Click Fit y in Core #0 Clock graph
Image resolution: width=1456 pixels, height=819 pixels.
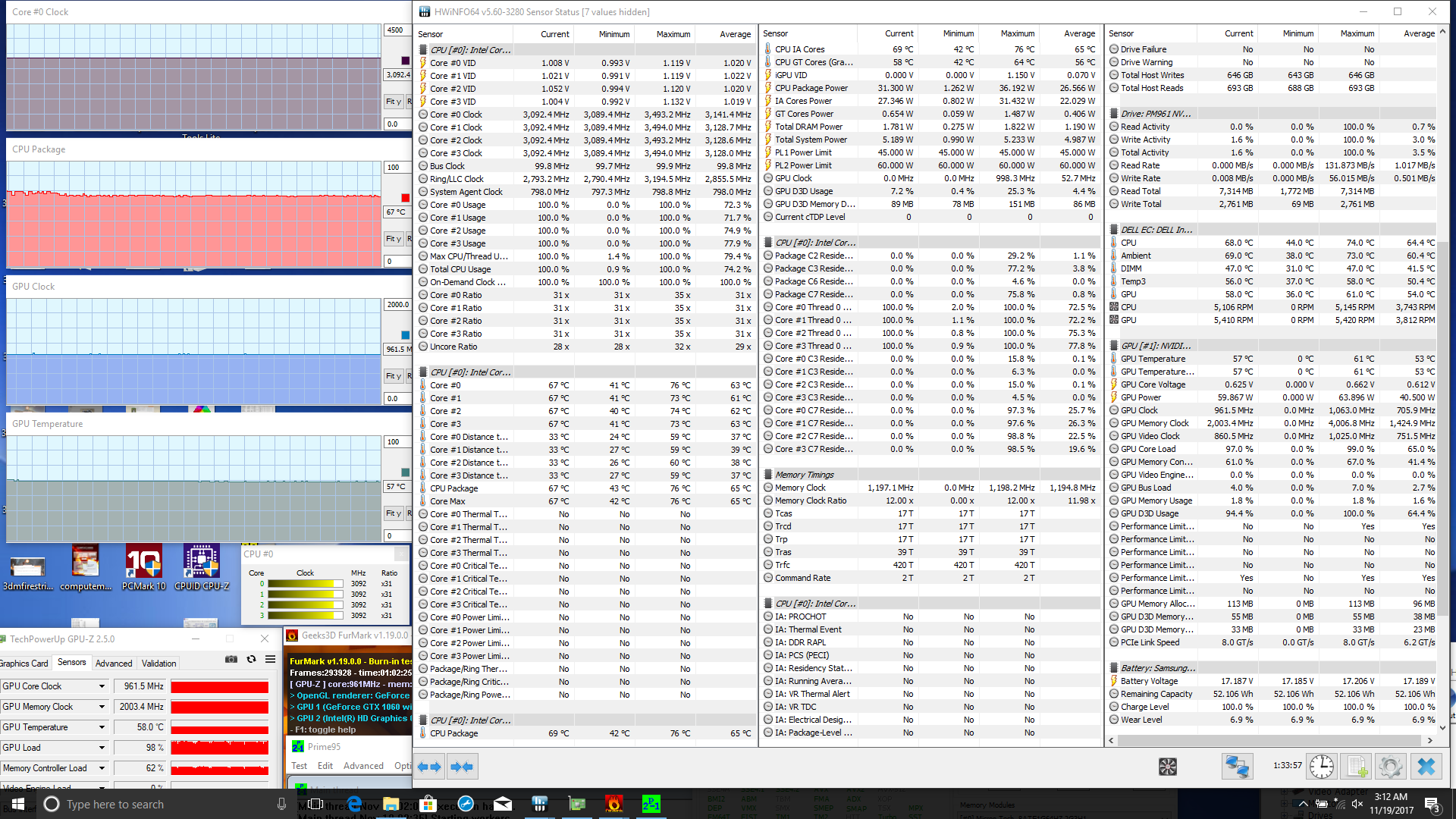(x=394, y=102)
